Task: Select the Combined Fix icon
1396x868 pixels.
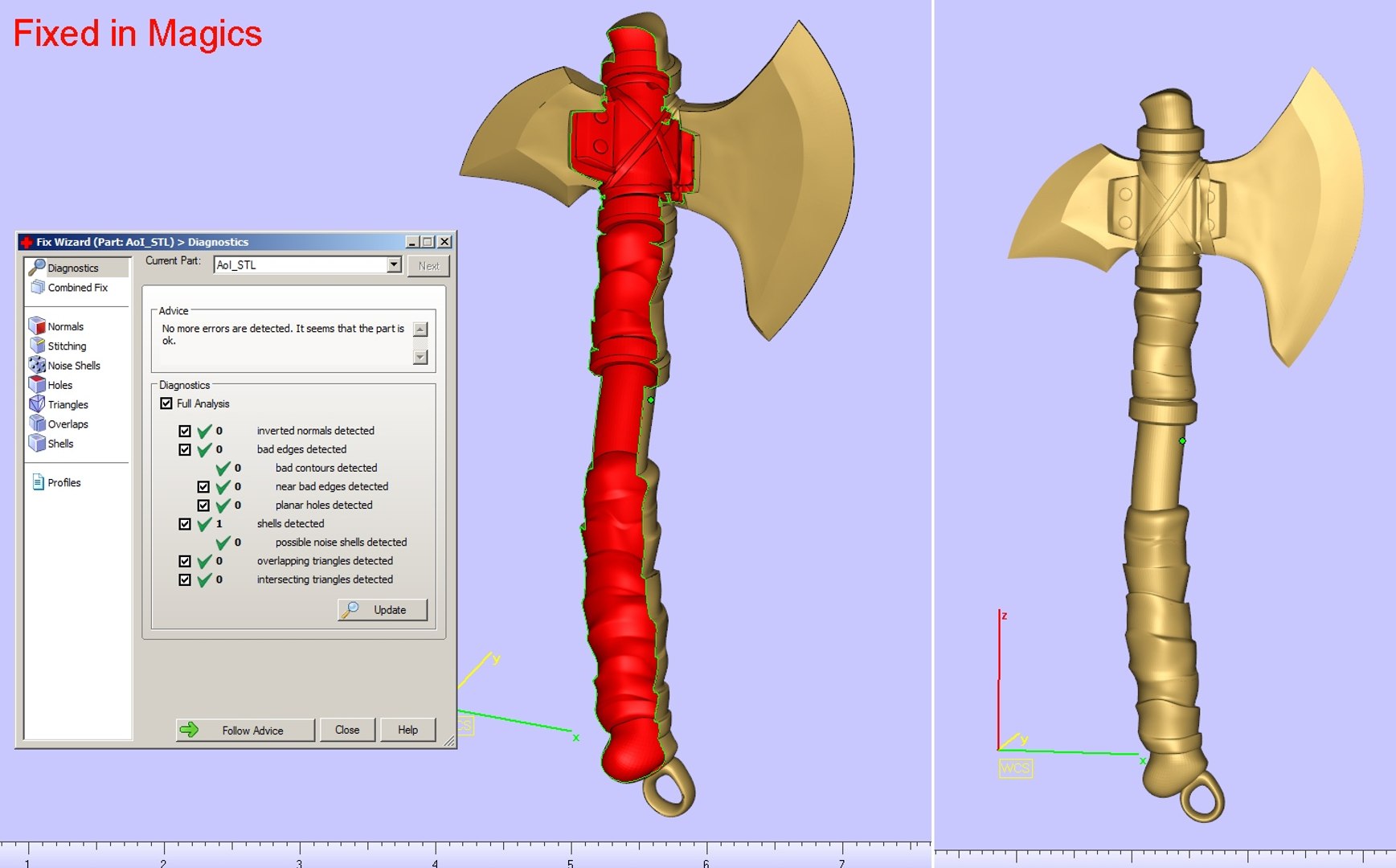Action: (37, 287)
